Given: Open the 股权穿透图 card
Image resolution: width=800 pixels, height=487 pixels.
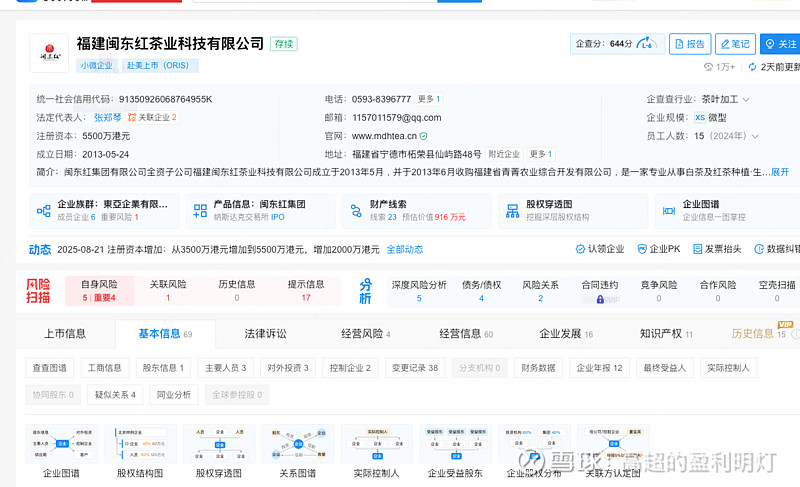Looking at the screenshot, I should (x=570, y=210).
